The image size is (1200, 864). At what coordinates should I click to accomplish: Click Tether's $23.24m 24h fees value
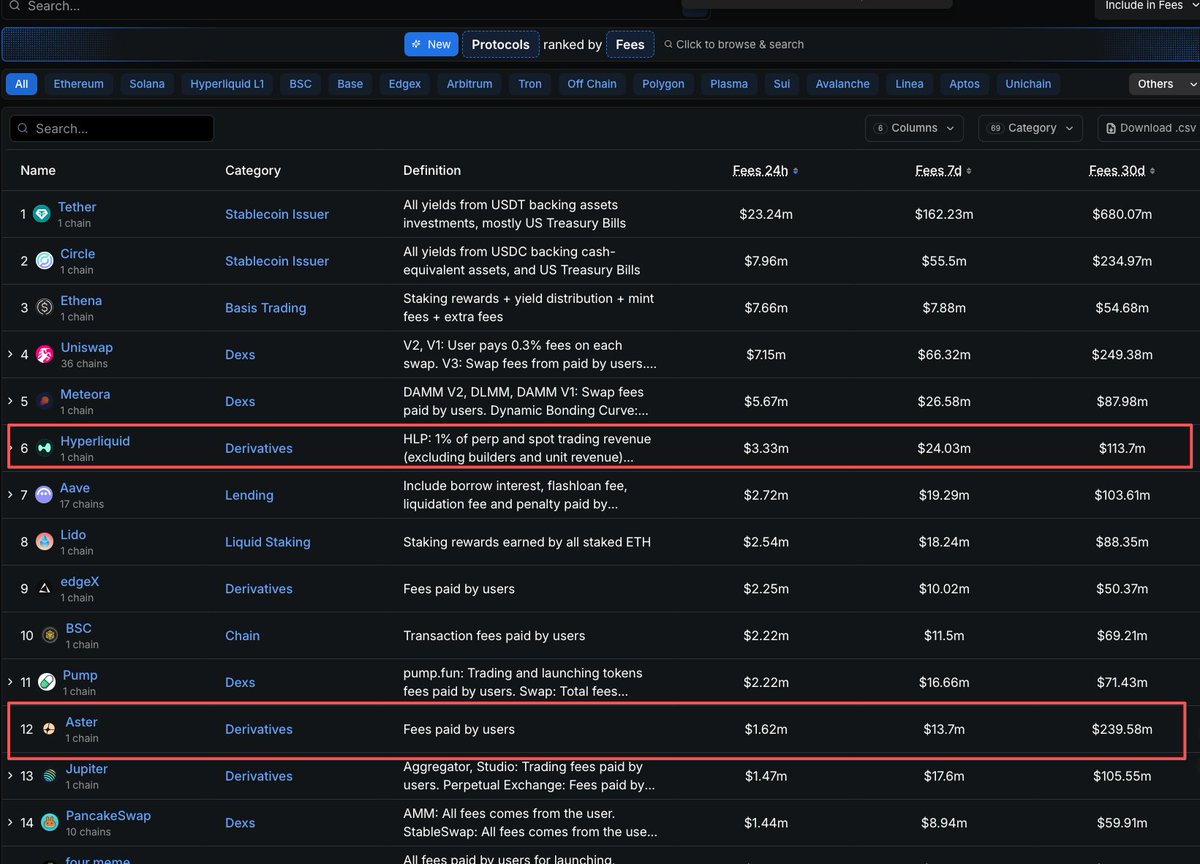[765, 214]
